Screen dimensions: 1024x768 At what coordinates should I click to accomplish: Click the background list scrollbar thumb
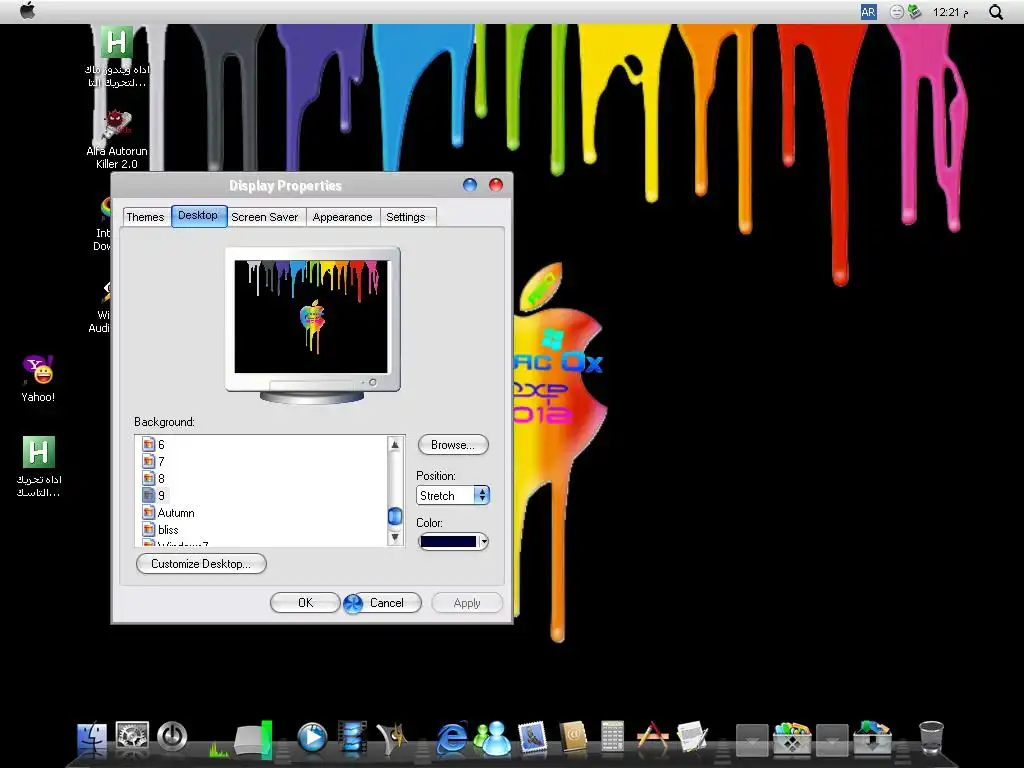[394, 517]
